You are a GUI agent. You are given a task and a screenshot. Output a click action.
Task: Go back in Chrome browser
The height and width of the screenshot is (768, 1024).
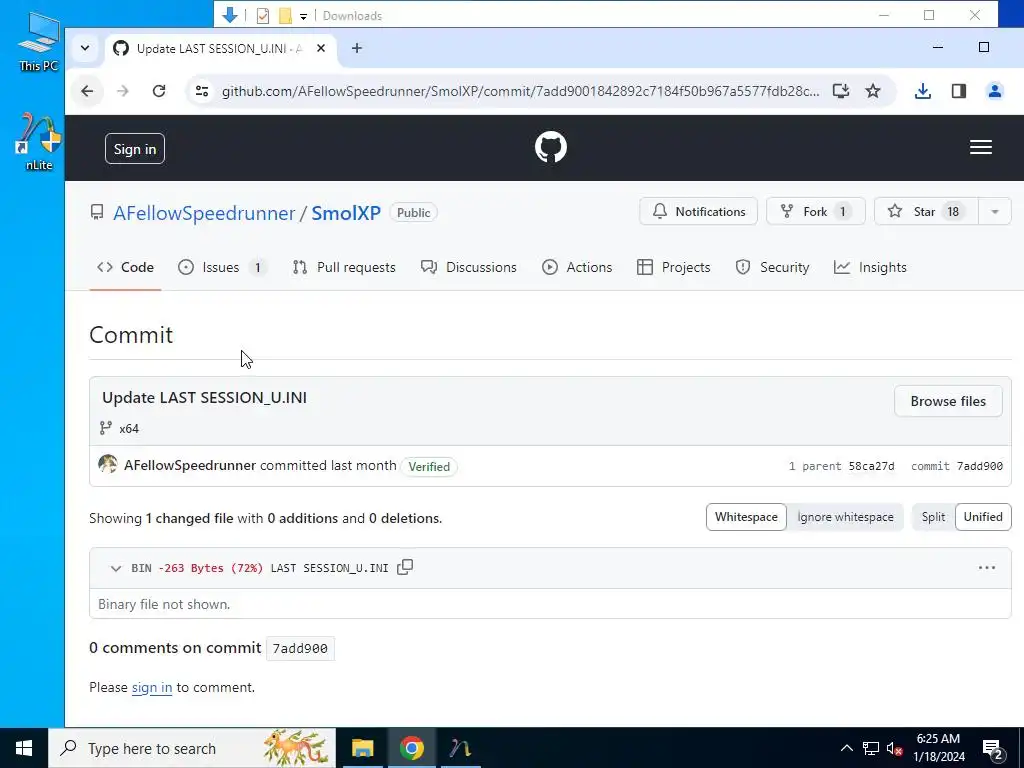(x=88, y=91)
